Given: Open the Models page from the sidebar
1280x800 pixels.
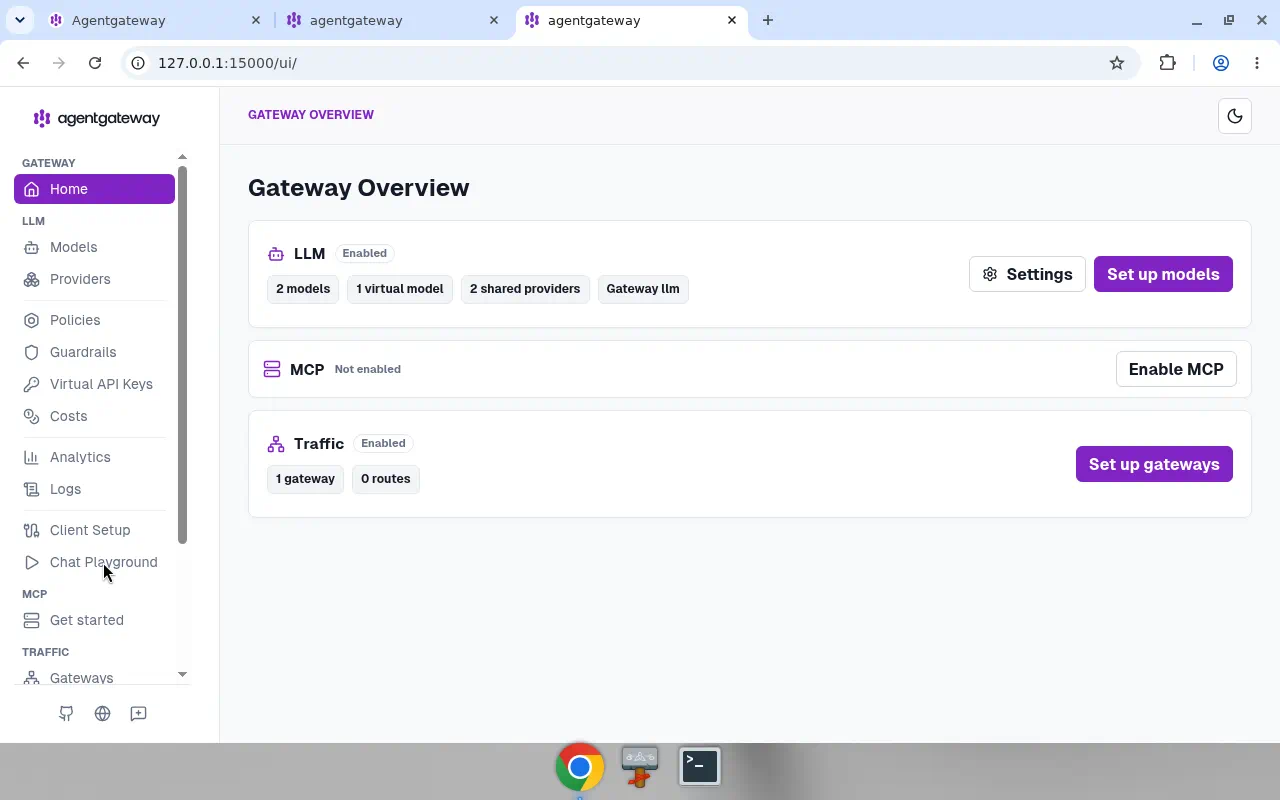Looking at the screenshot, I should point(94,247).
